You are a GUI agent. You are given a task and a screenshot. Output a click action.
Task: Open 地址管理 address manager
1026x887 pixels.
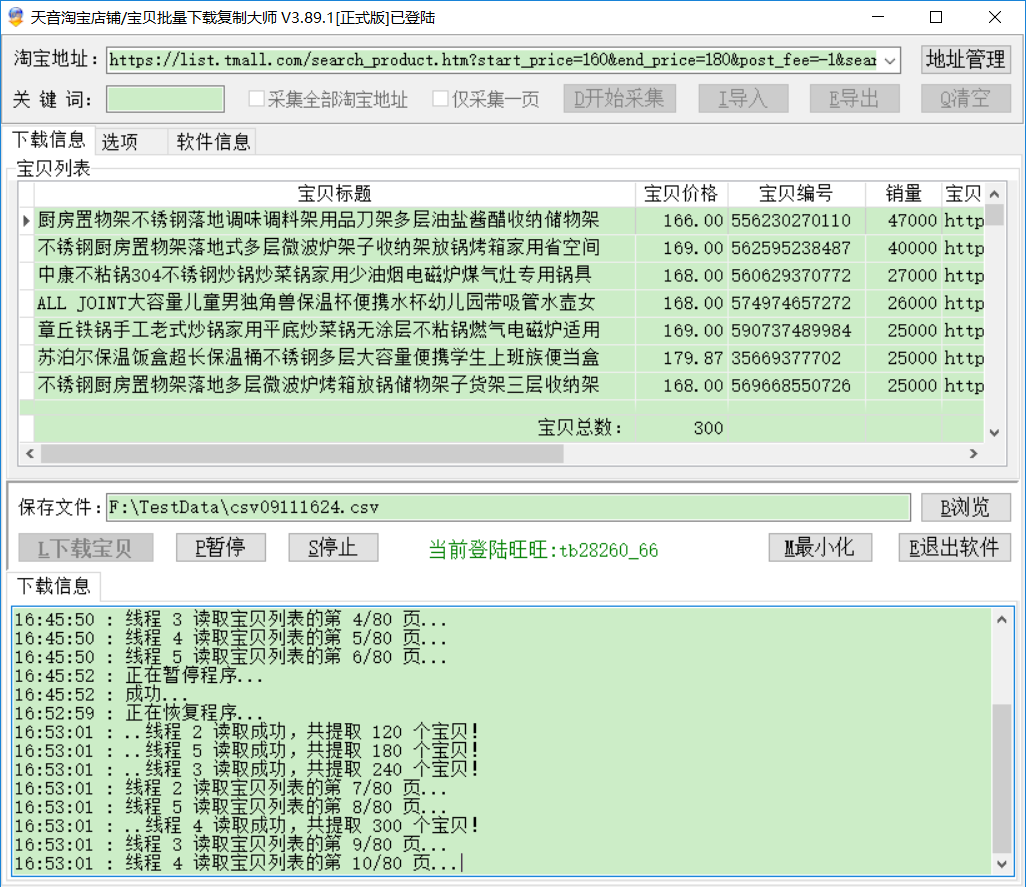tap(965, 59)
